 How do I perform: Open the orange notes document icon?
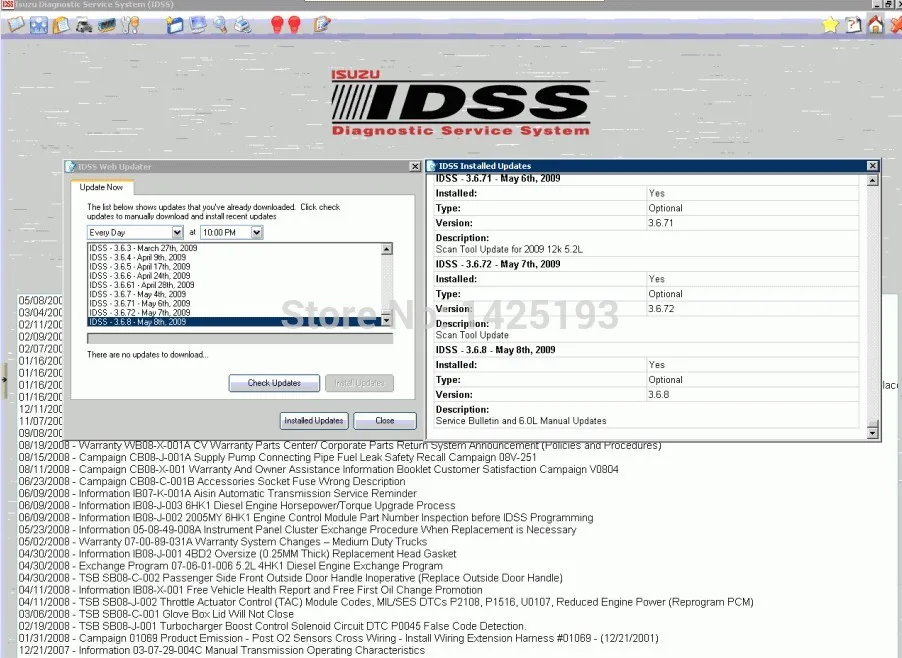click(61, 25)
